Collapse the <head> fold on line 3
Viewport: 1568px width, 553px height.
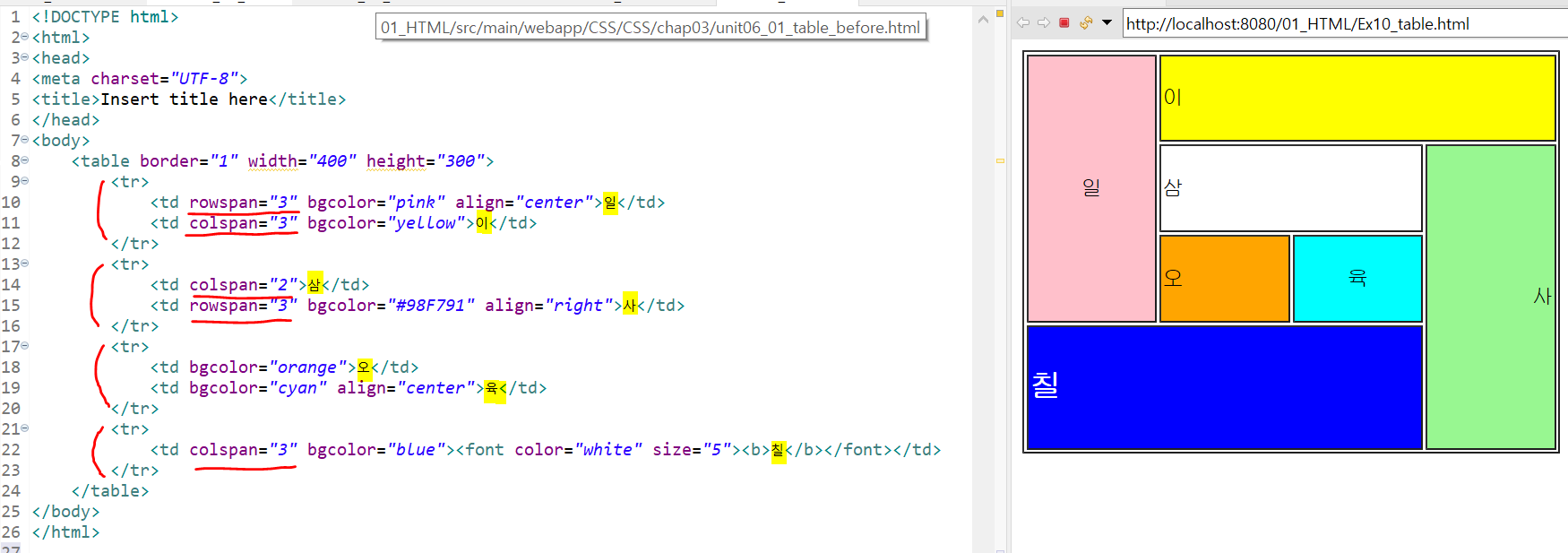(x=25, y=57)
